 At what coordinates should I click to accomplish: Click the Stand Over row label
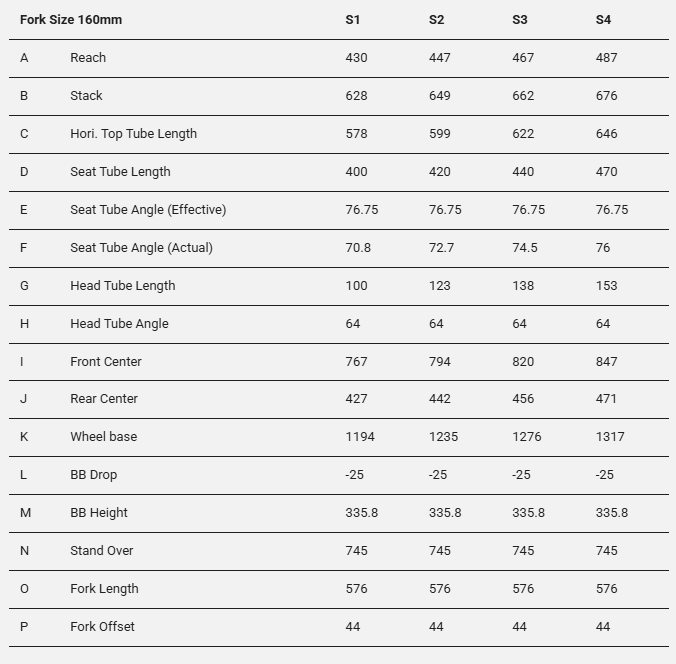(101, 551)
